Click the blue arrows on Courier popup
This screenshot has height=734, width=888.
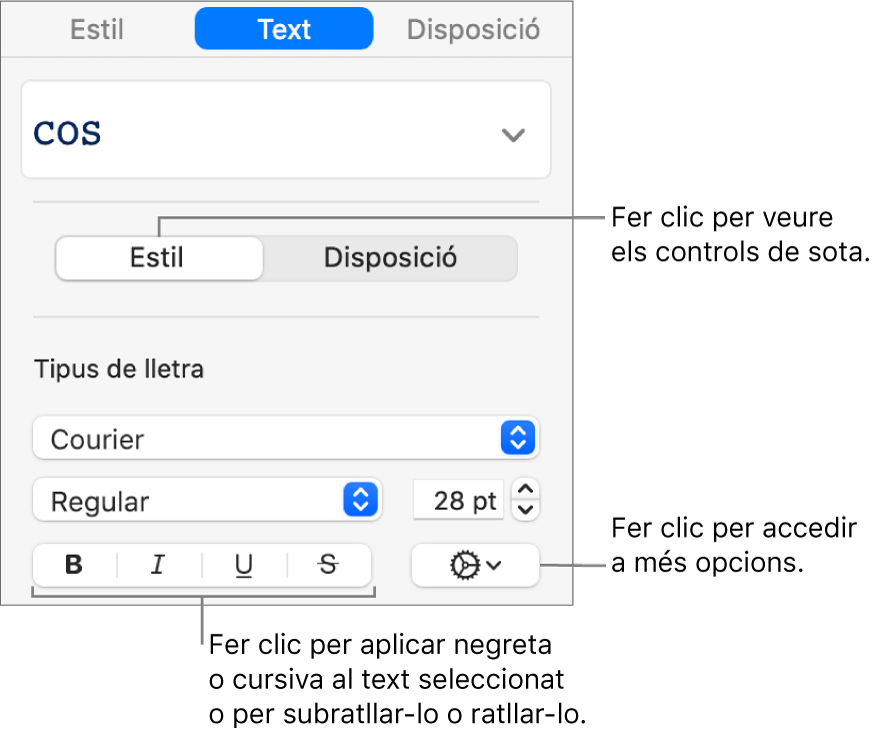[518, 438]
